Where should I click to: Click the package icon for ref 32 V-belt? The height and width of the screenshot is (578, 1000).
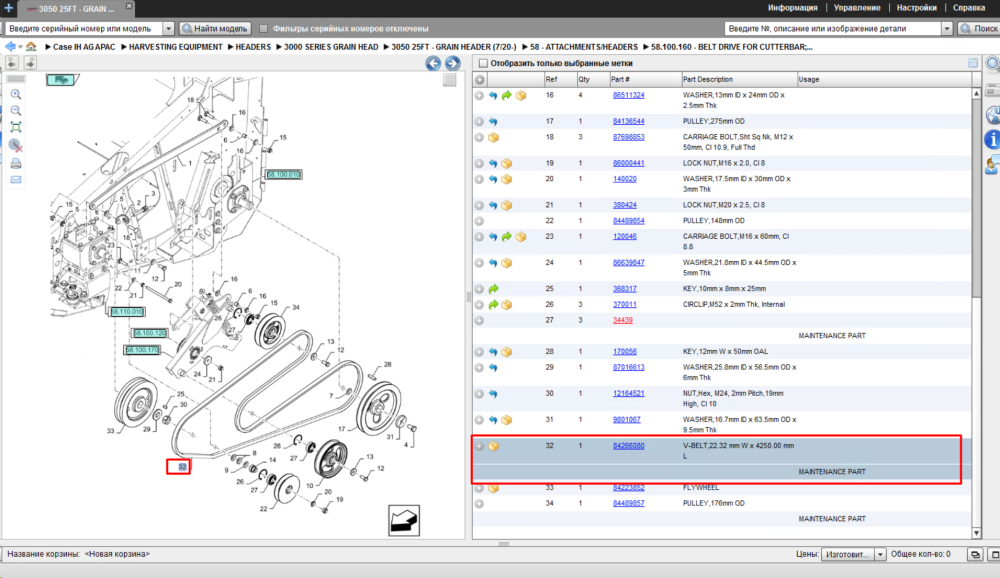[x=493, y=446]
